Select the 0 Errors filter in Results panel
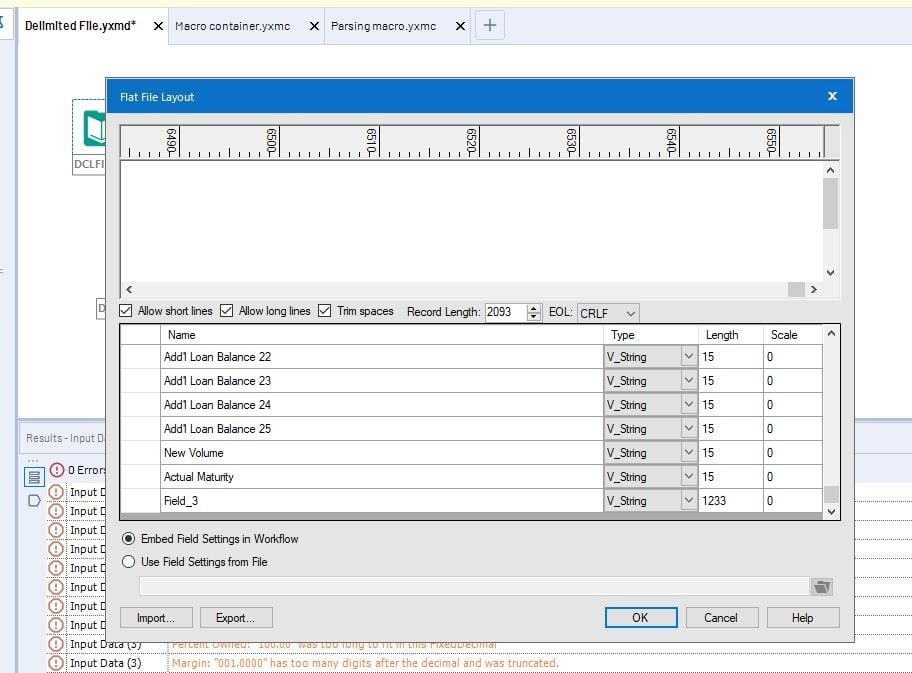This screenshot has width=912, height=673. coord(80,469)
